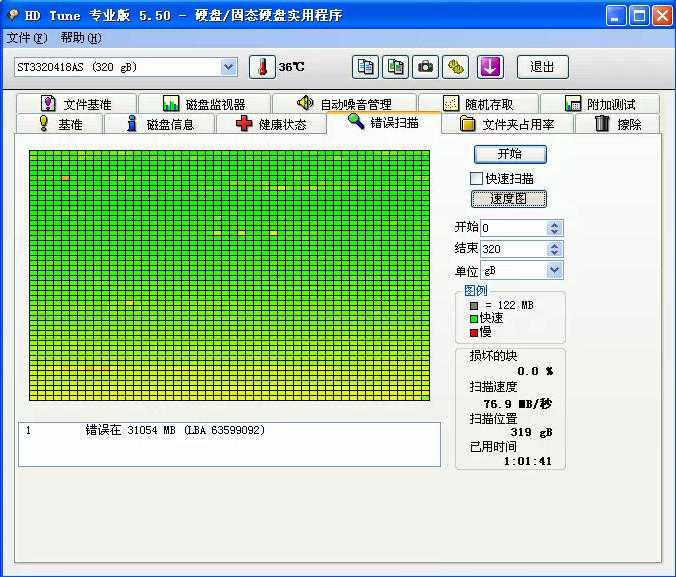This screenshot has height=577, width=676.
Task: Click the 快速 green legend swatch
Action: (474, 319)
